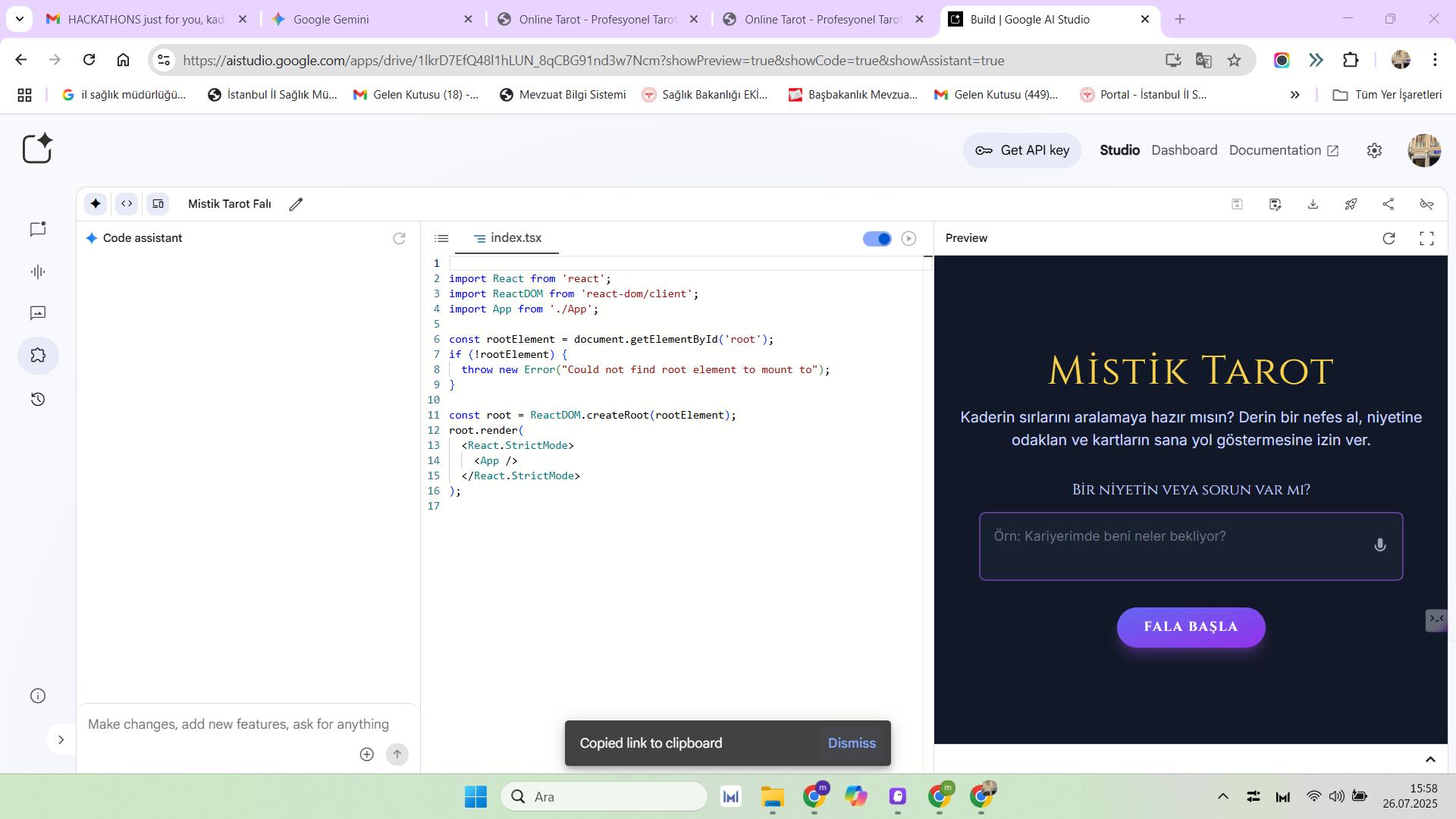Toggle the code panel view button

coord(127,203)
